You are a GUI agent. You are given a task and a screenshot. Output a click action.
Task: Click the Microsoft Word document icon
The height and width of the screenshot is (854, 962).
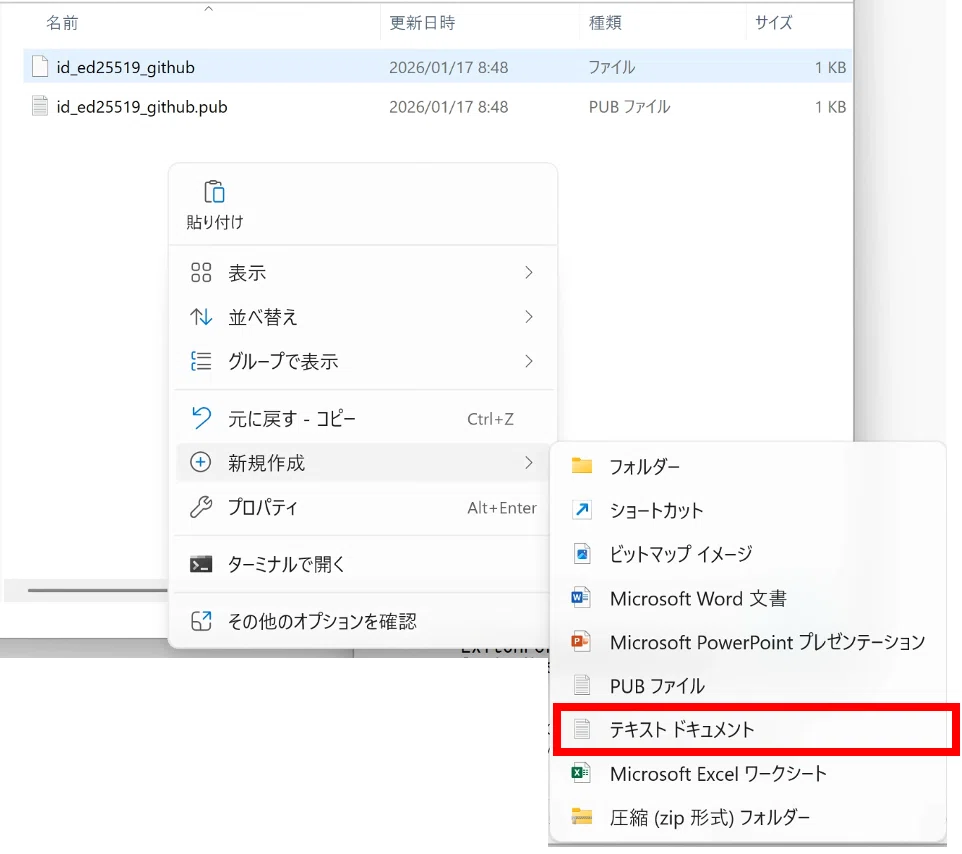click(580, 598)
